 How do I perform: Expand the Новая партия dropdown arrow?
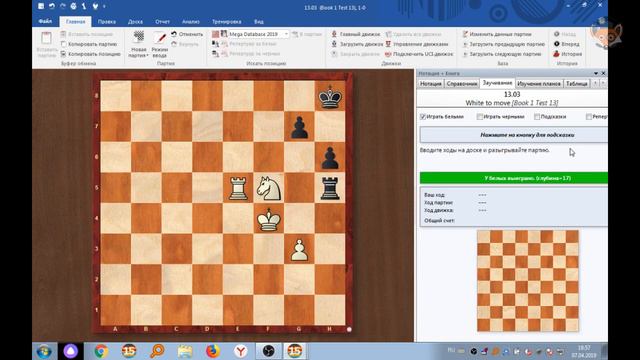[x=147, y=56]
